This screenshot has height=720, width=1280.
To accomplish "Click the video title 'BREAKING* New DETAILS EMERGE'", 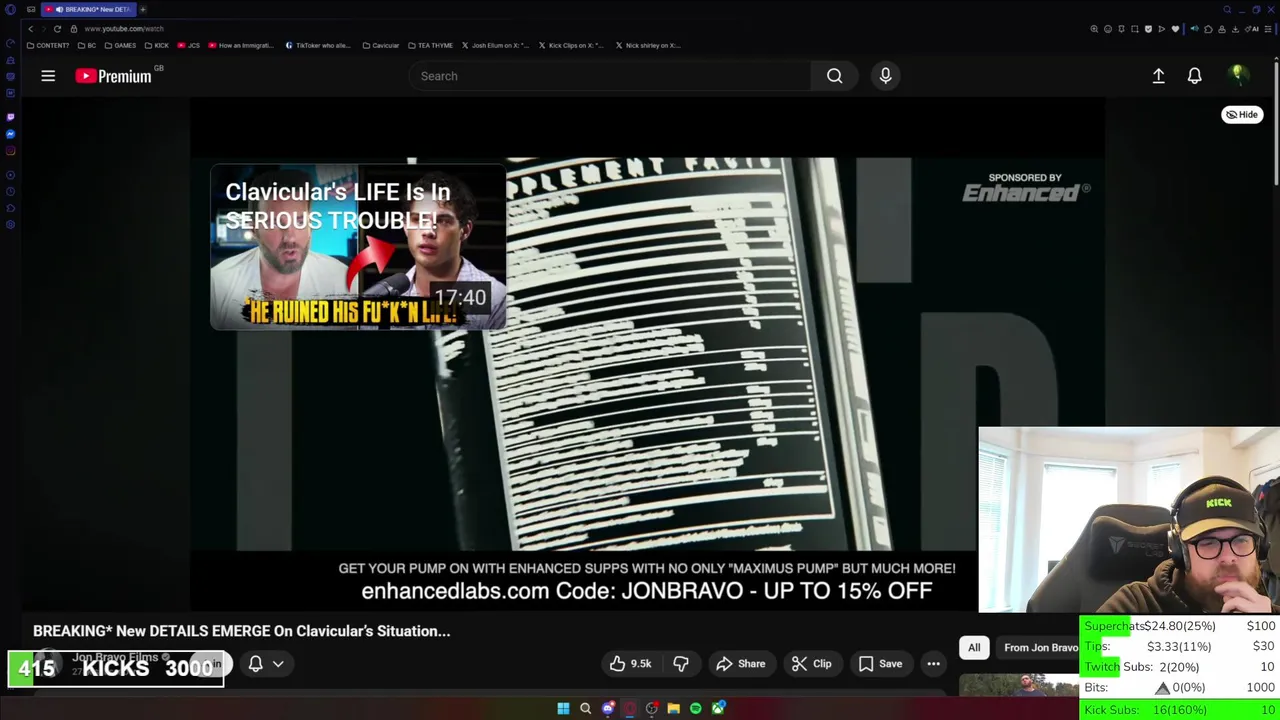I will tap(241, 631).
